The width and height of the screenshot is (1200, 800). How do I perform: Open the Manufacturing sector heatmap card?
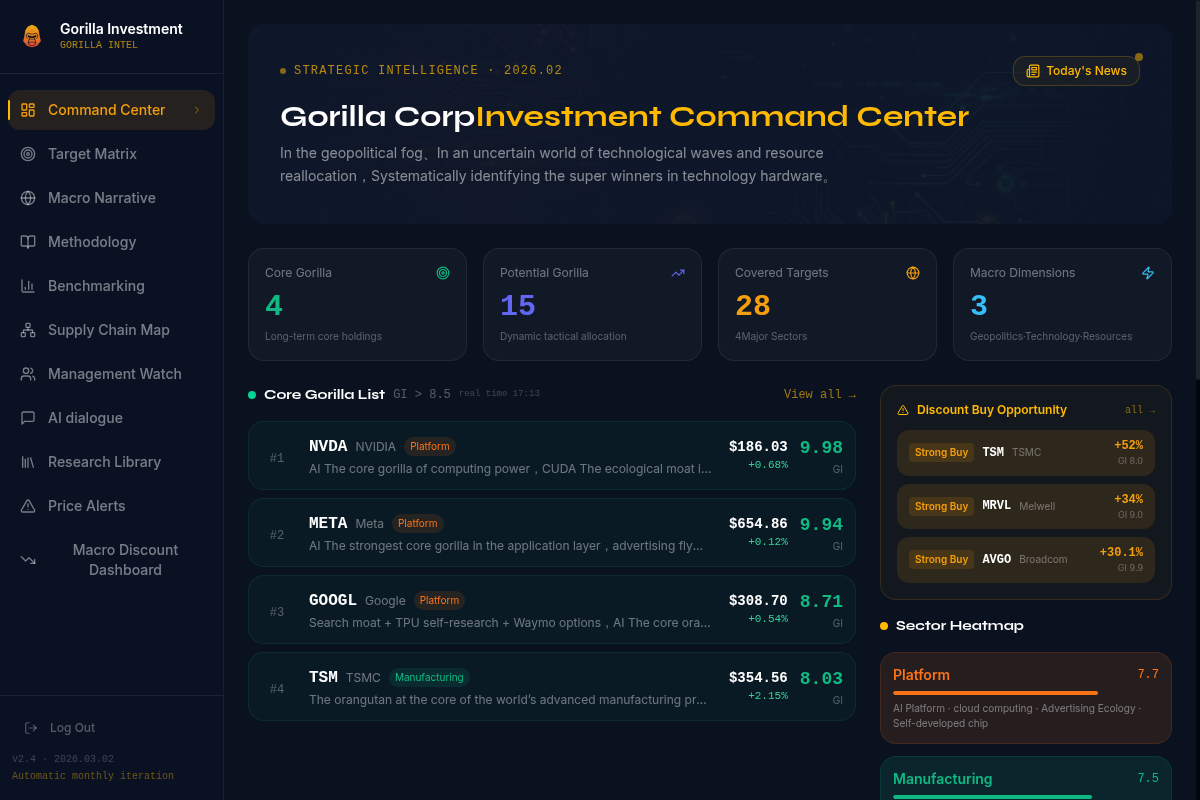1025,778
